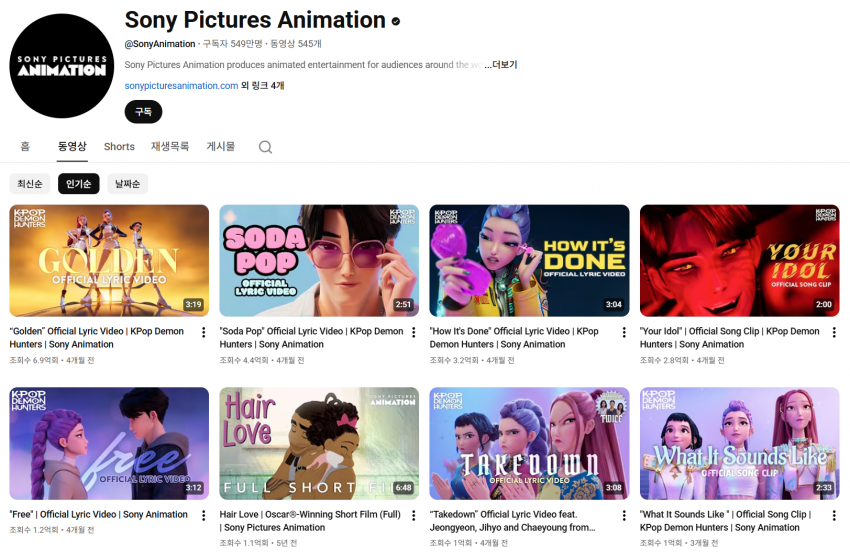Image resolution: width=850 pixels, height=560 pixels.
Task: Click the 조회수 2.8억회 view count
Action: [664, 360]
